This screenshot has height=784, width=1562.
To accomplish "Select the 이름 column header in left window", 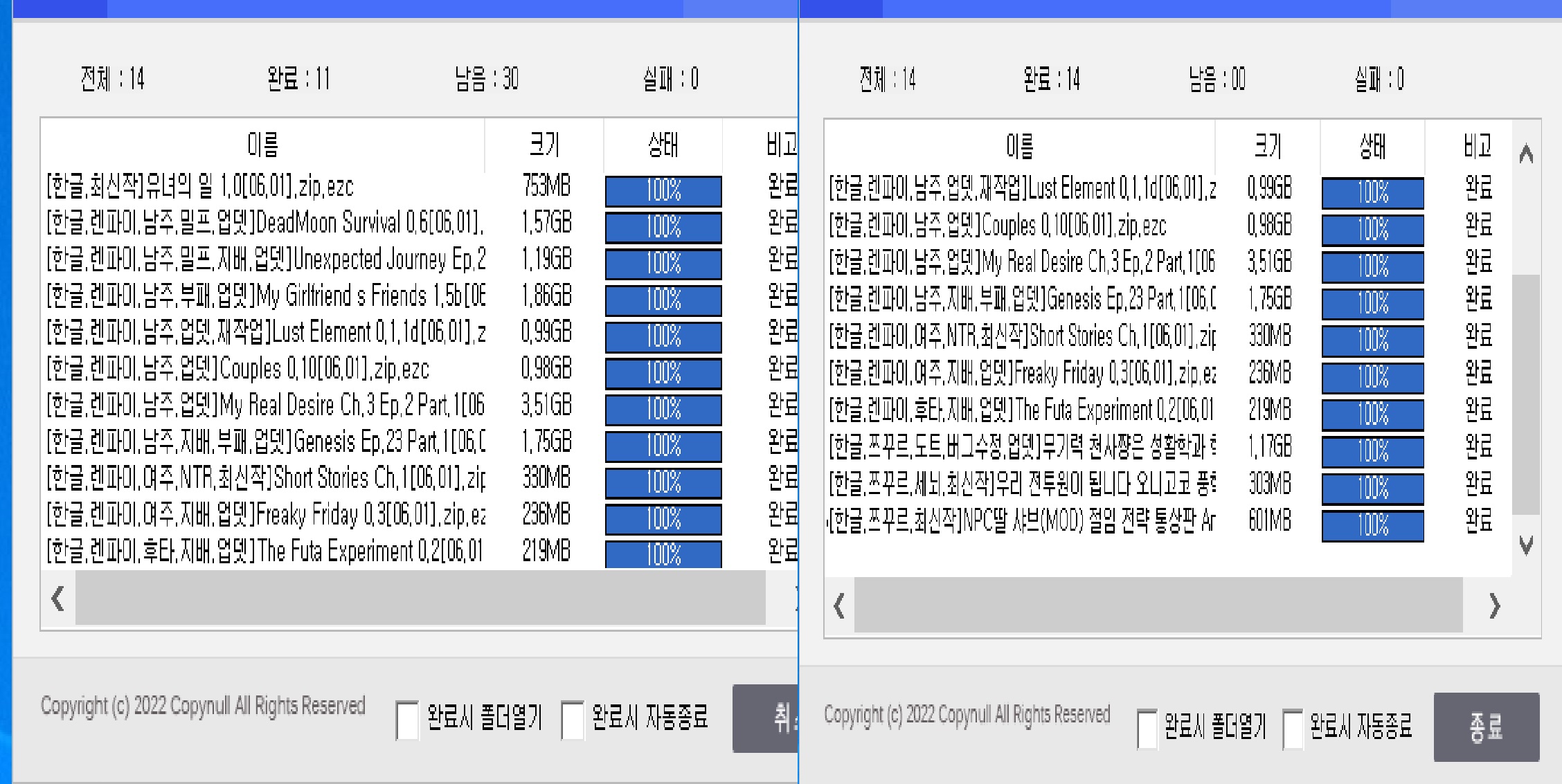I will (x=263, y=145).
